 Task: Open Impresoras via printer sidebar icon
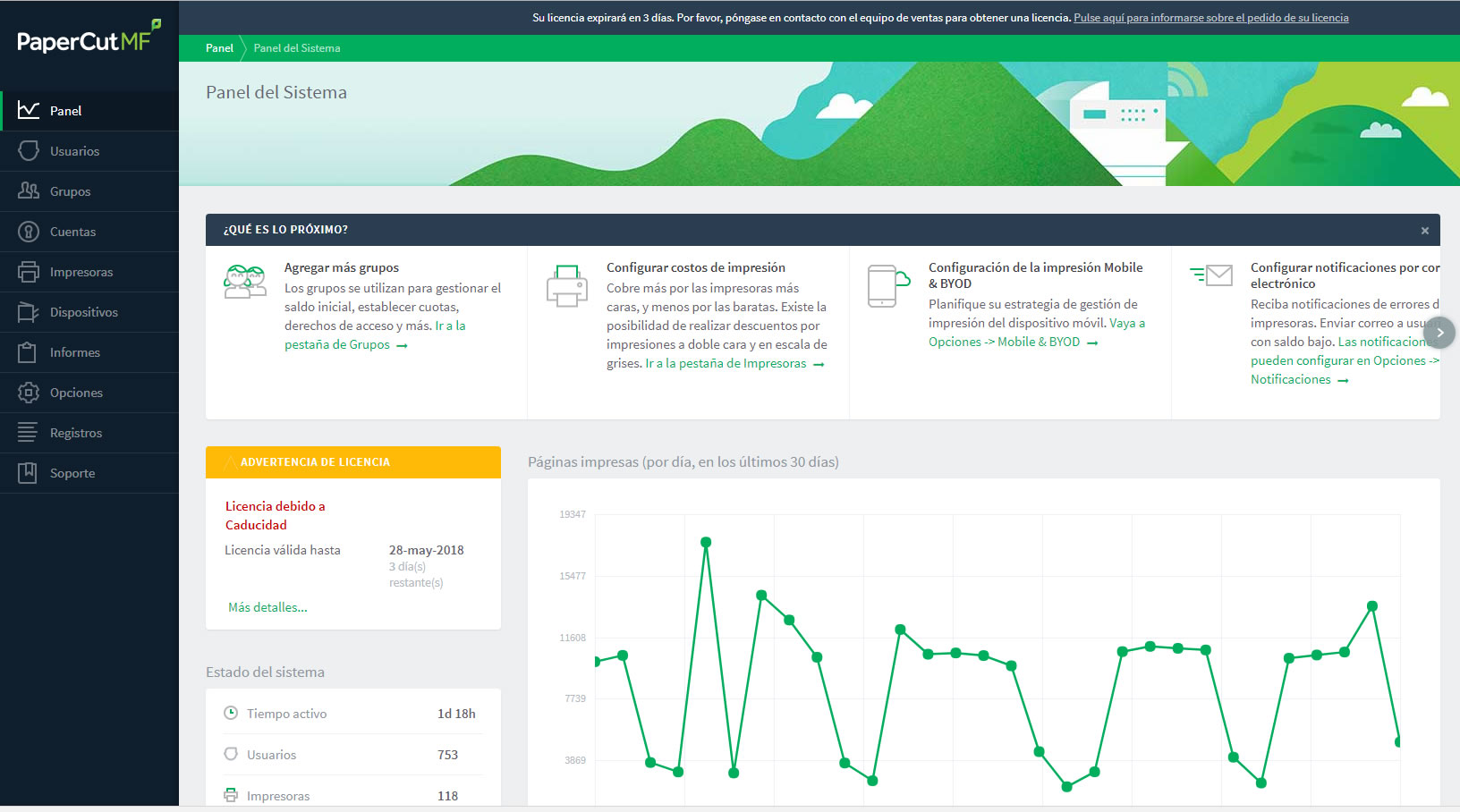tap(29, 272)
